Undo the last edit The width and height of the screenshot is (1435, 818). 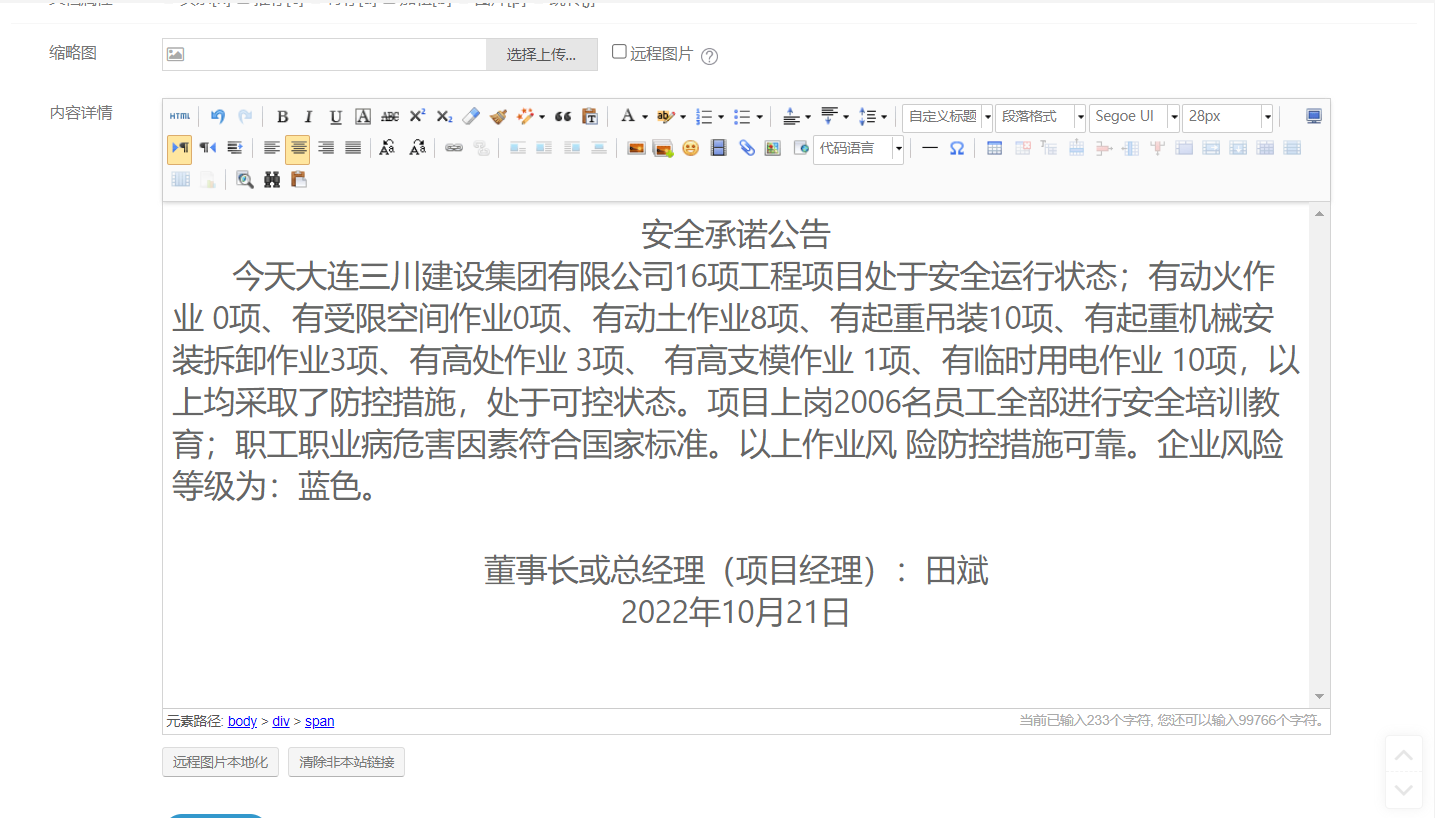tap(217, 117)
